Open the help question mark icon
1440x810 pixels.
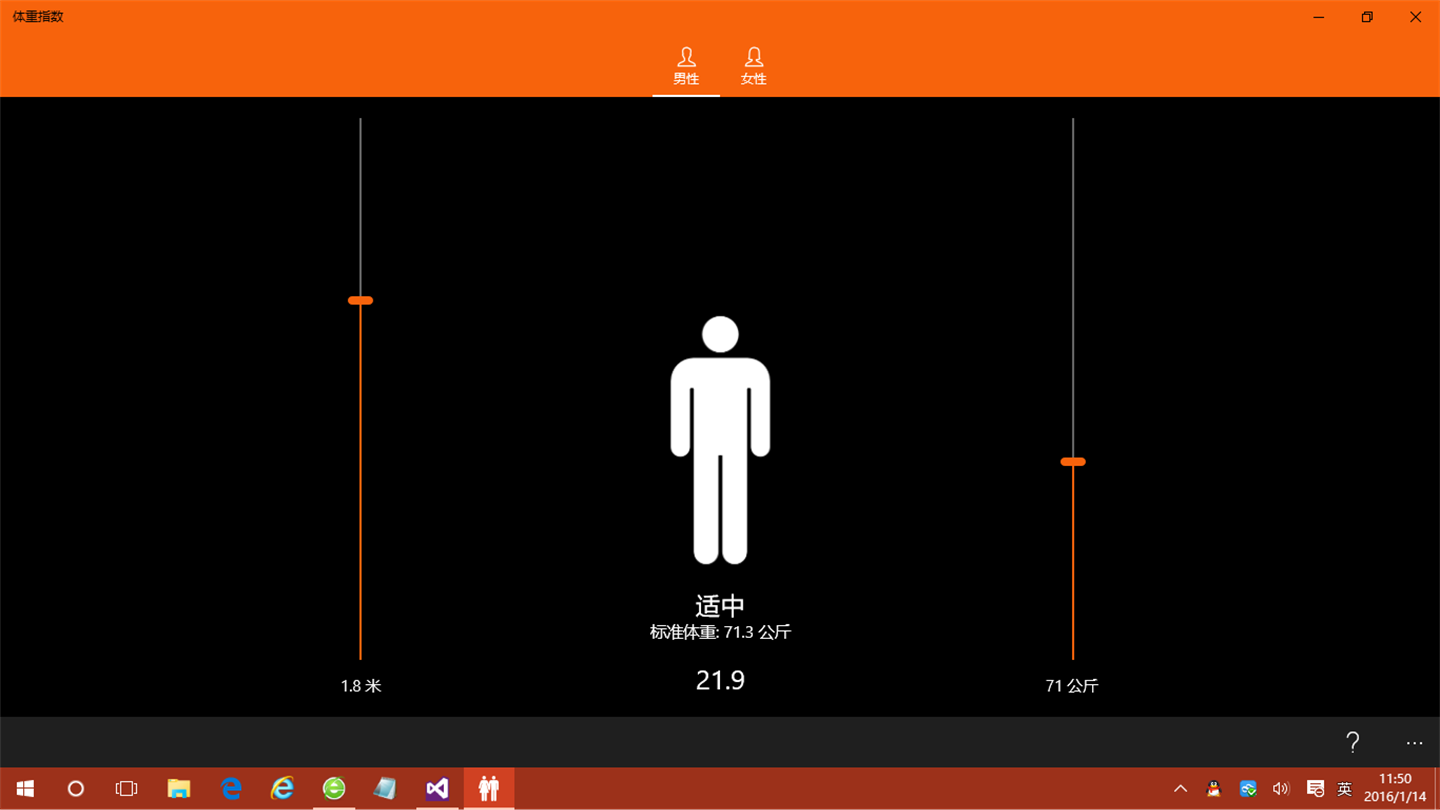coord(1352,742)
